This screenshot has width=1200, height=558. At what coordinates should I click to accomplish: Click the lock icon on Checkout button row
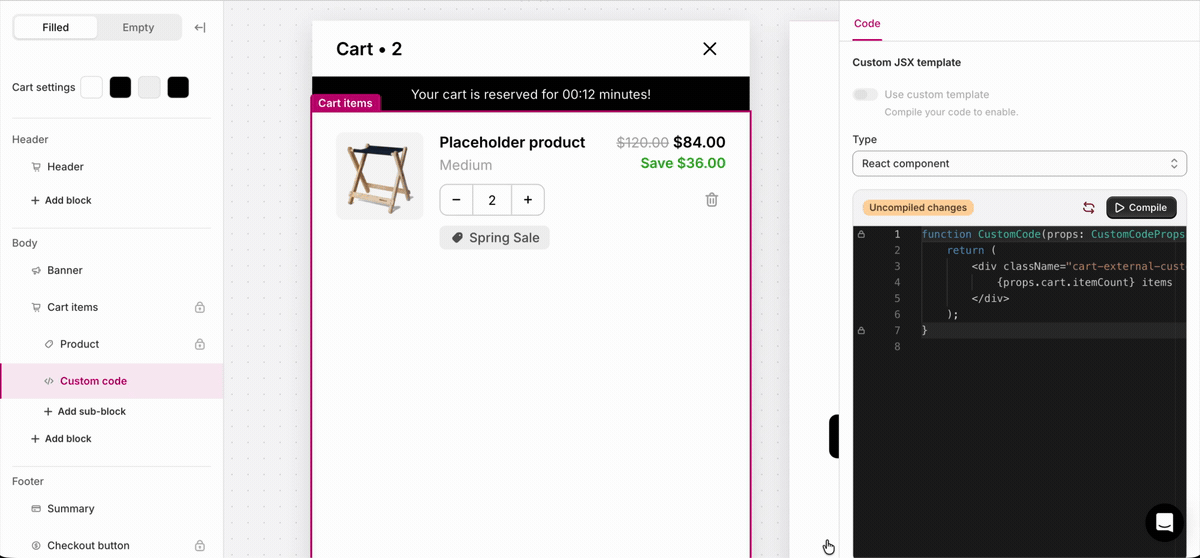(200, 545)
